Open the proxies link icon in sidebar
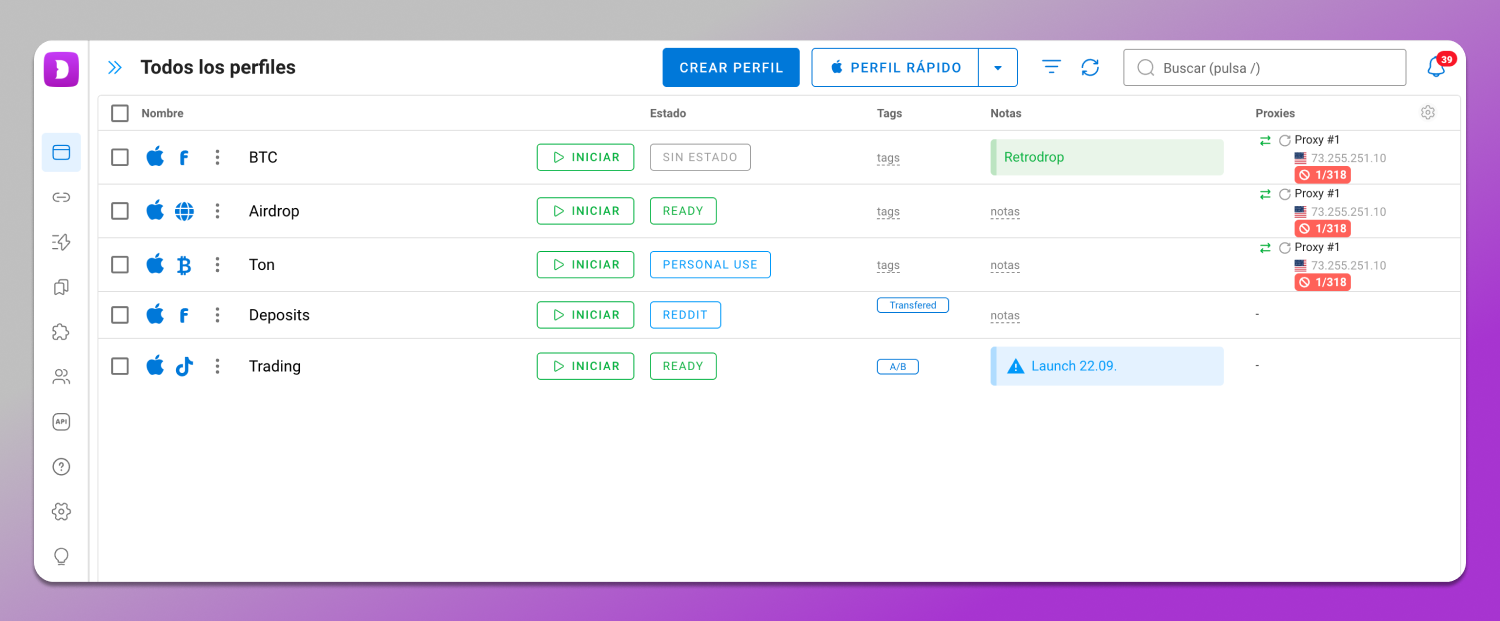Screen dimensions: 1500x621 point(61,197)
